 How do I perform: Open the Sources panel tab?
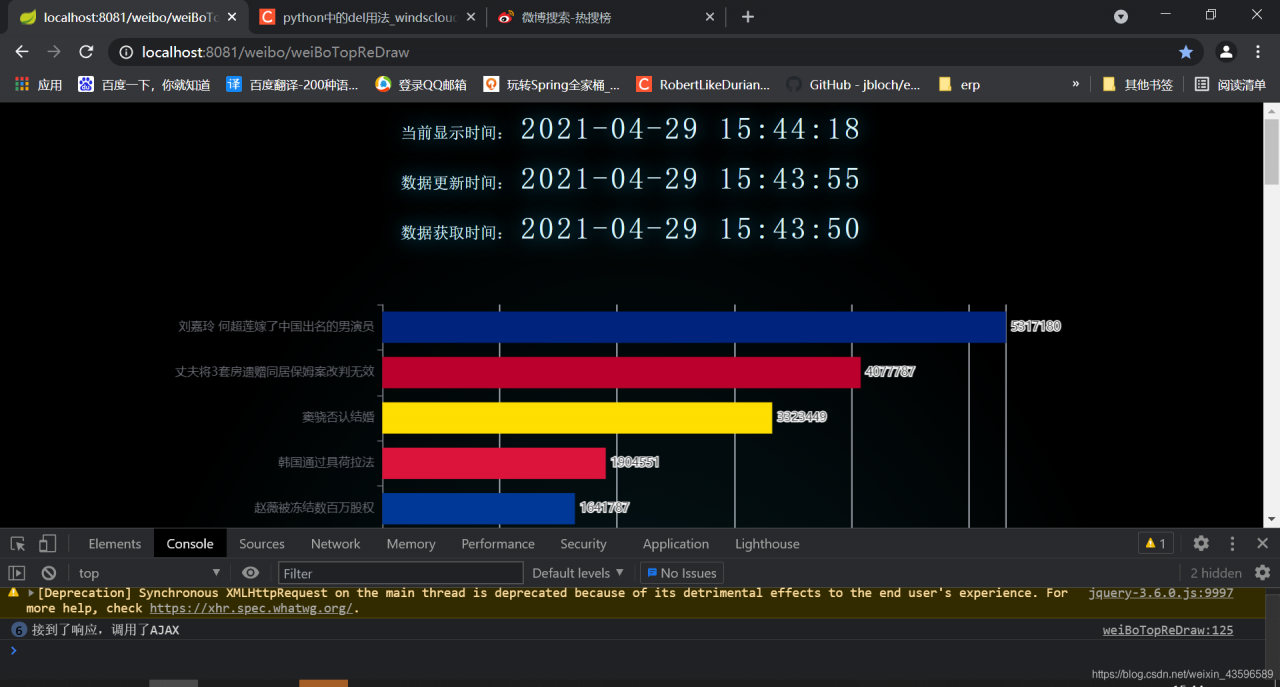tap(262, 544)
